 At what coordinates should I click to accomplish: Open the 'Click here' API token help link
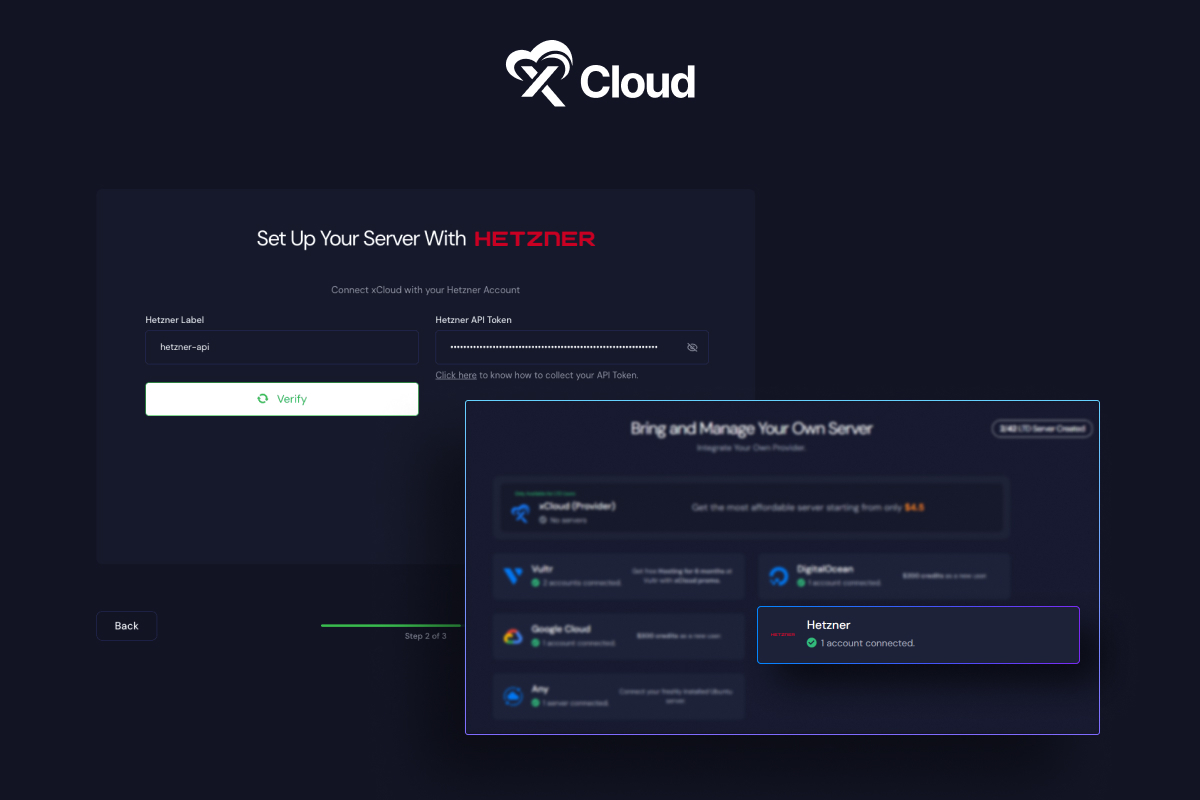click(455, 375)
